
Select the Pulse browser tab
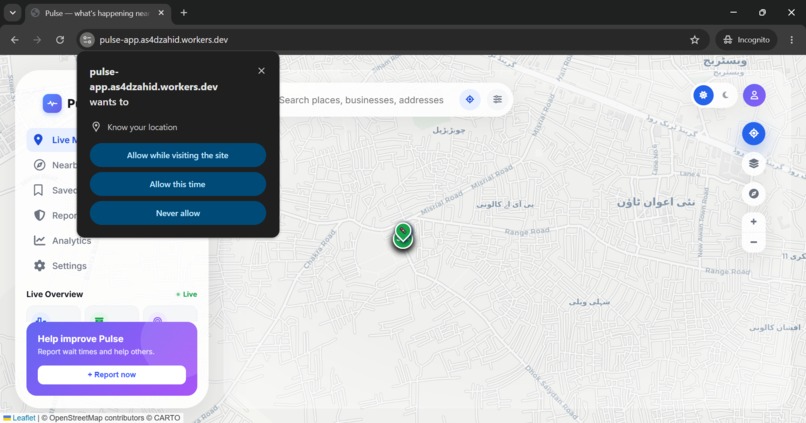coord(97,13)
